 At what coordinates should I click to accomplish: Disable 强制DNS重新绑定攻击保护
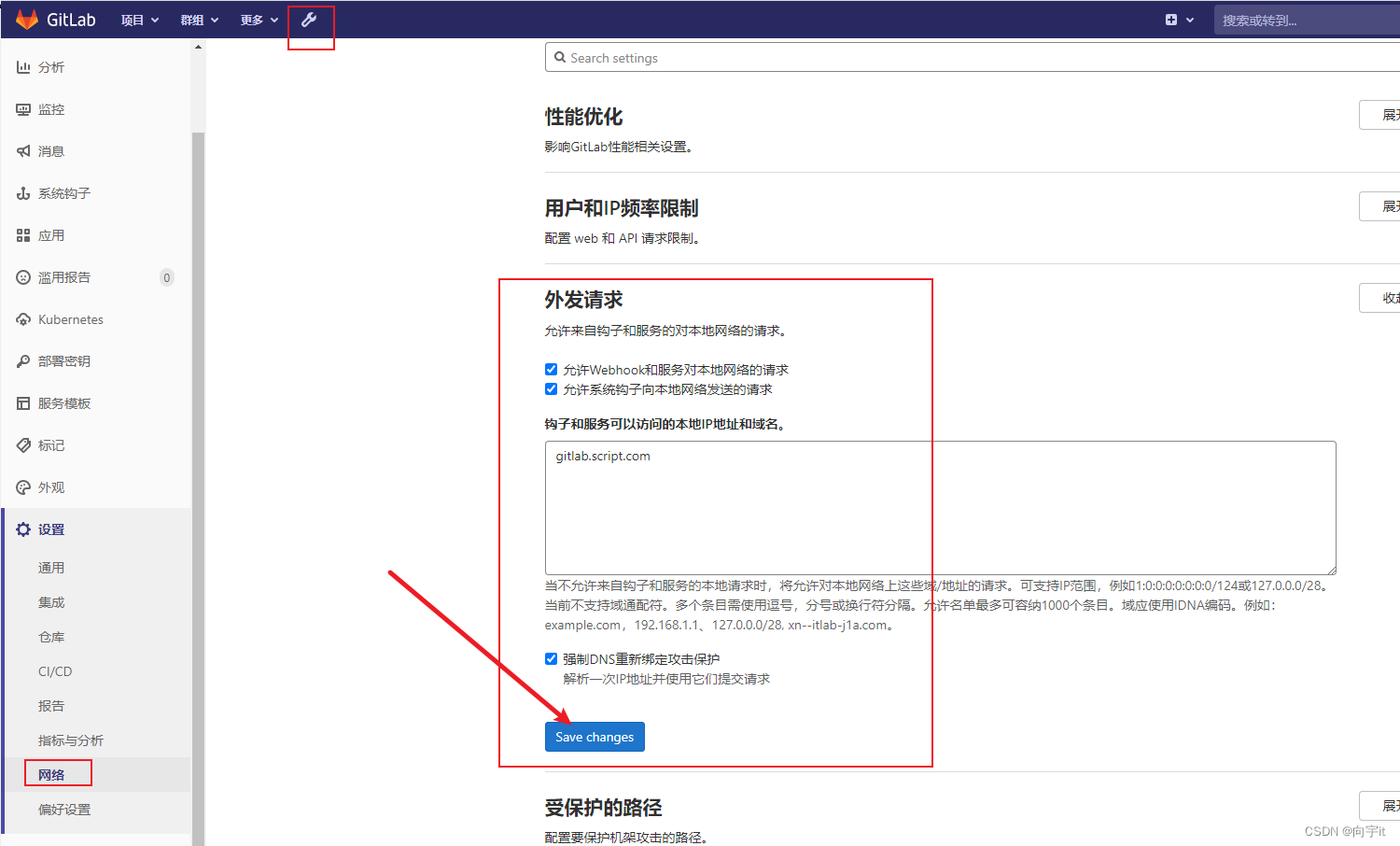point(551,658)
